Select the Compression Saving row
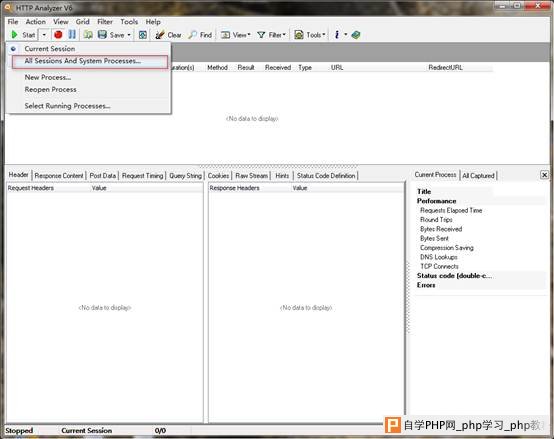This screenshot has height=439, width=554. (447, 248)
